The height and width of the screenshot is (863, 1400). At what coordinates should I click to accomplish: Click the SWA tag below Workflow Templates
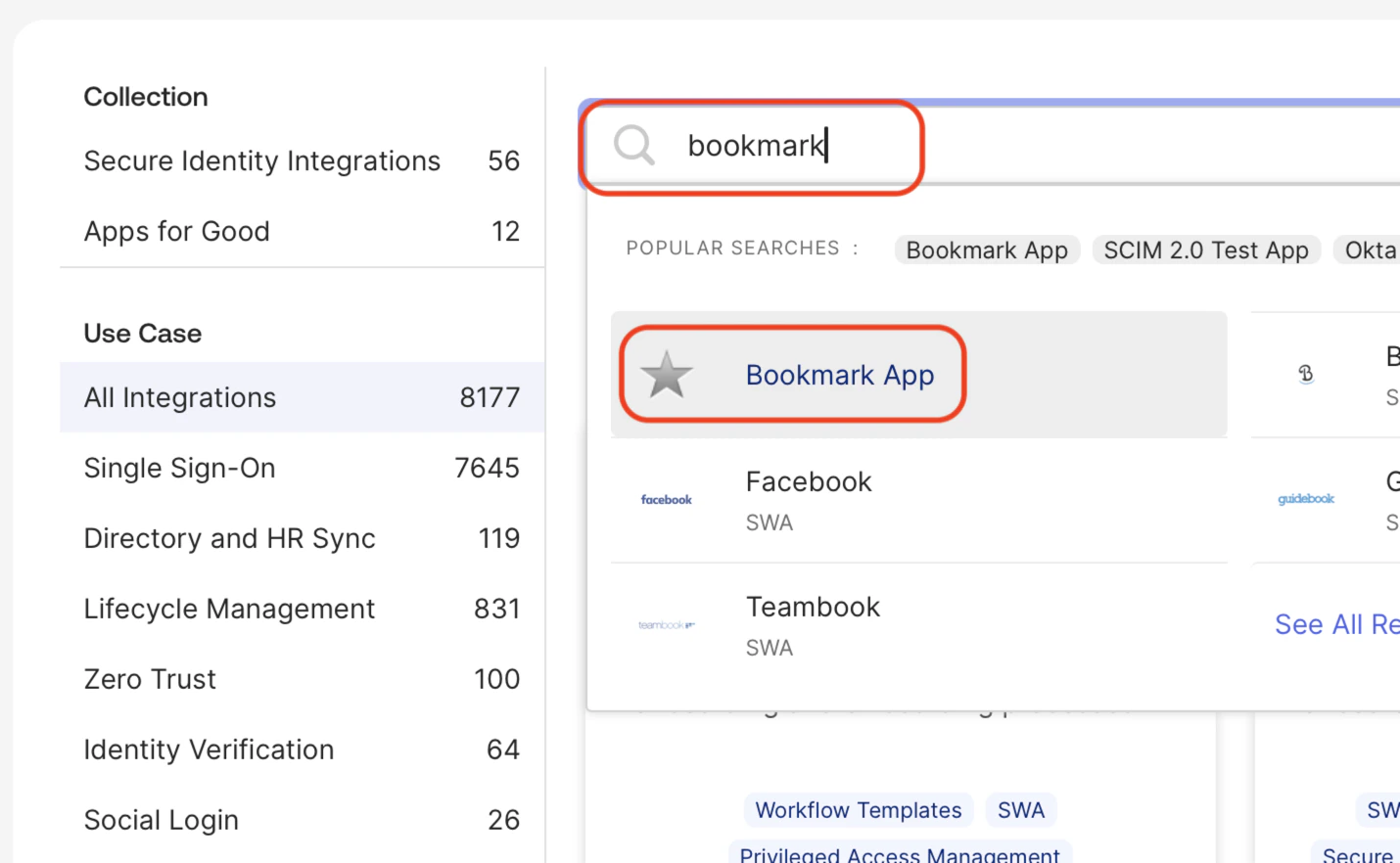(x=1020, y=809)
